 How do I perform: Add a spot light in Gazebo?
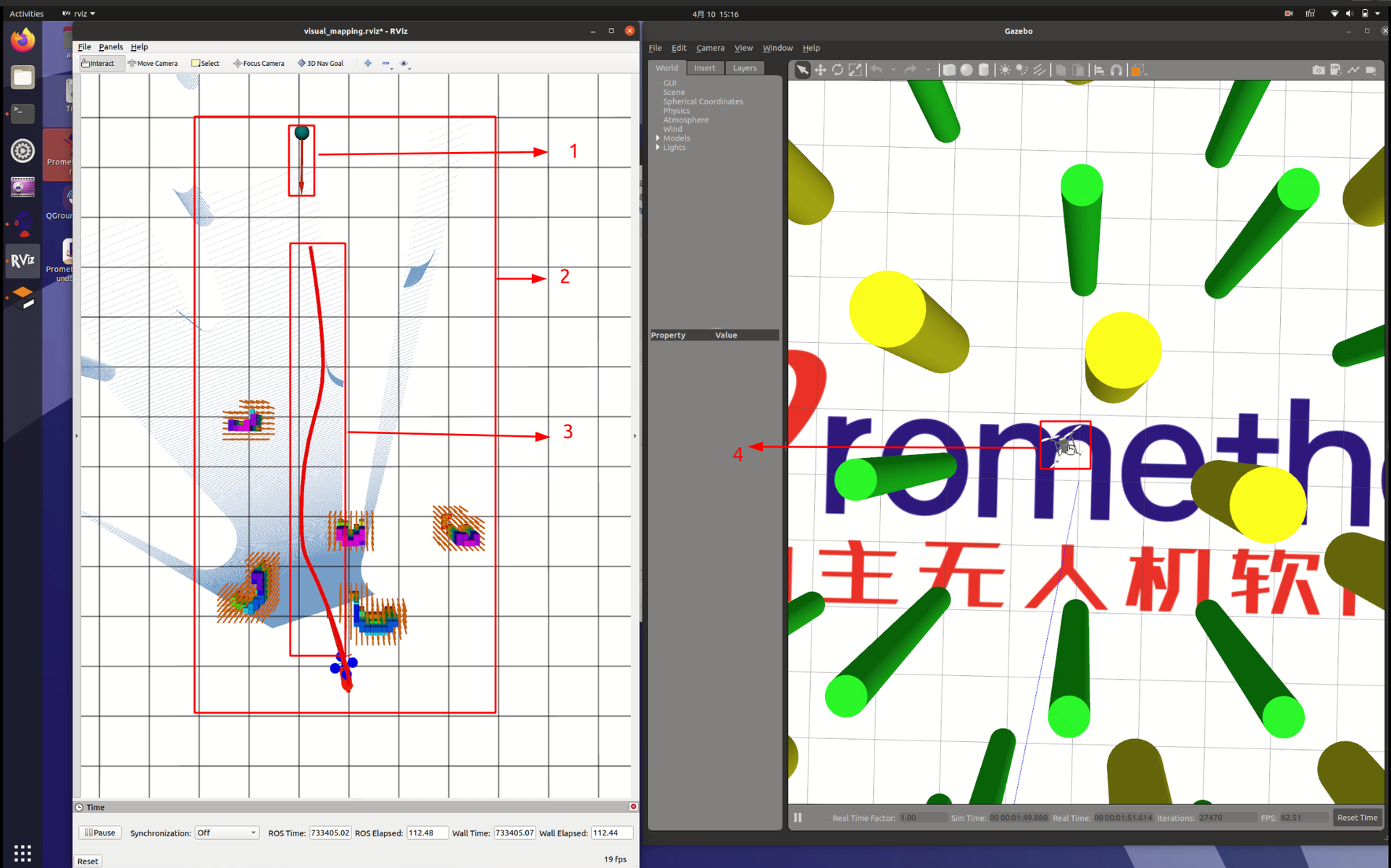coord(1022,70)
